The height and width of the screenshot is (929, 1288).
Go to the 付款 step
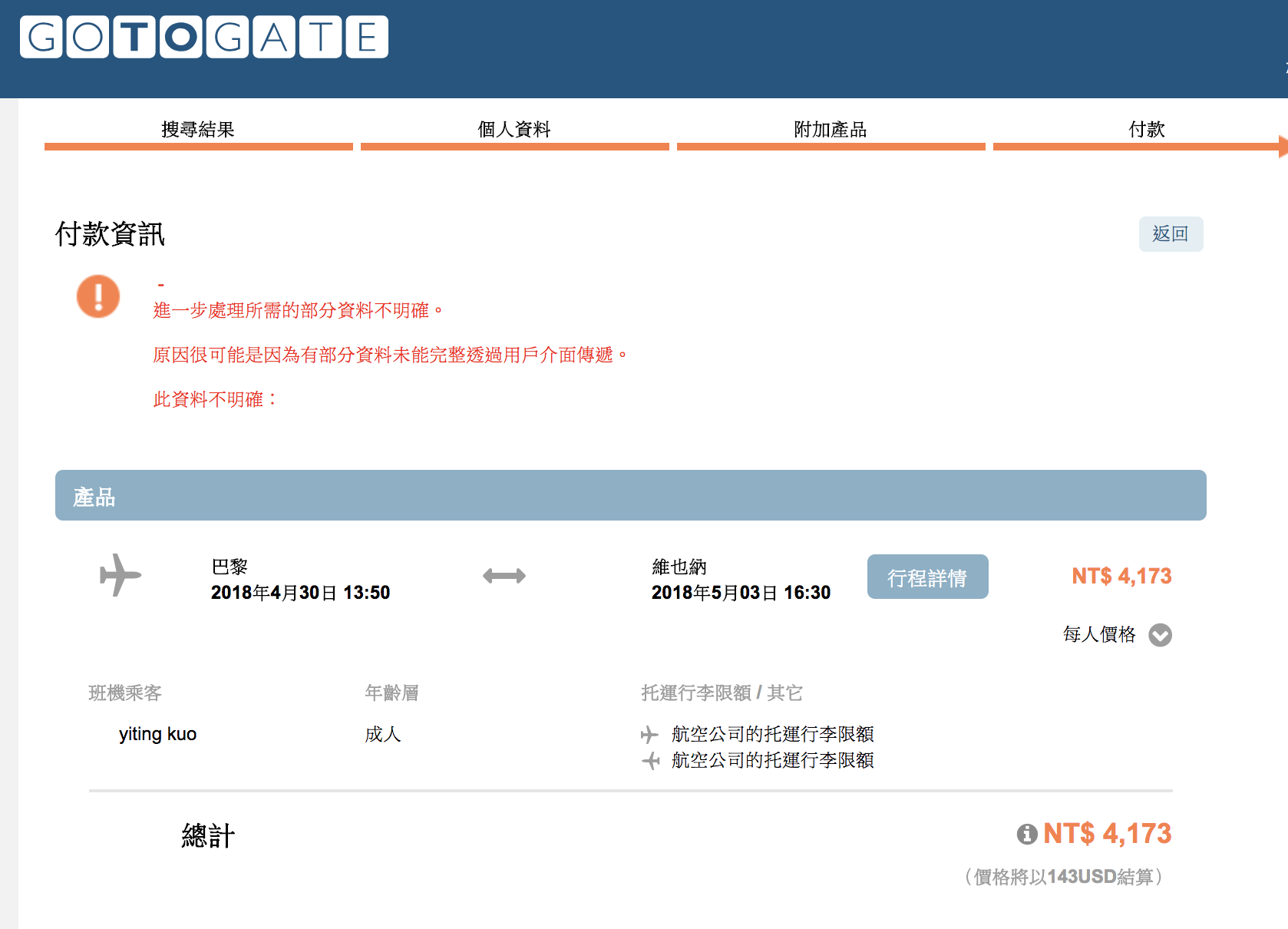pyautogui.click(x=1146, y=130)
